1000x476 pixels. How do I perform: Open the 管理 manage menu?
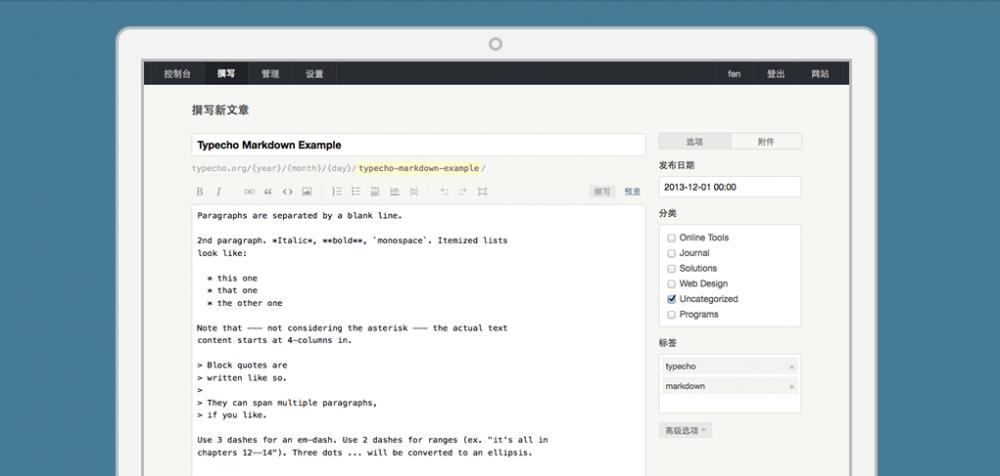coord(270,74)
